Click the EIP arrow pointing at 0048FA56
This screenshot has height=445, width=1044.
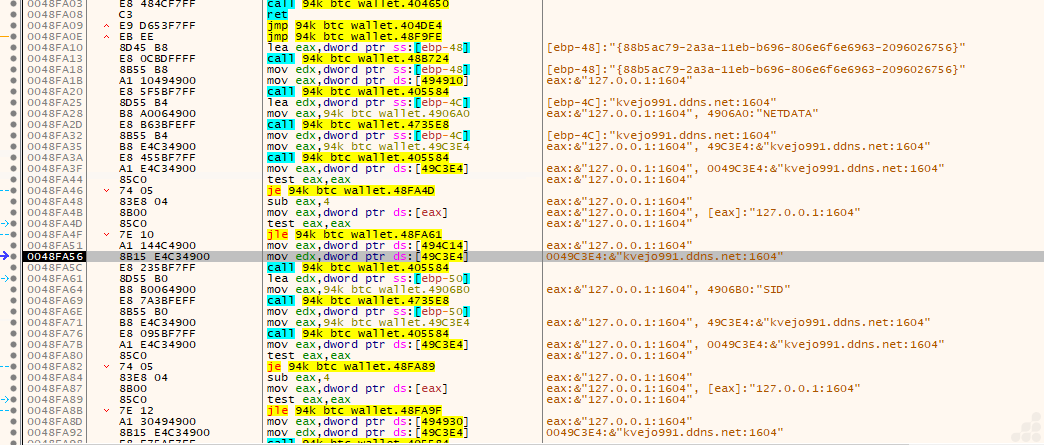(6, 257)
